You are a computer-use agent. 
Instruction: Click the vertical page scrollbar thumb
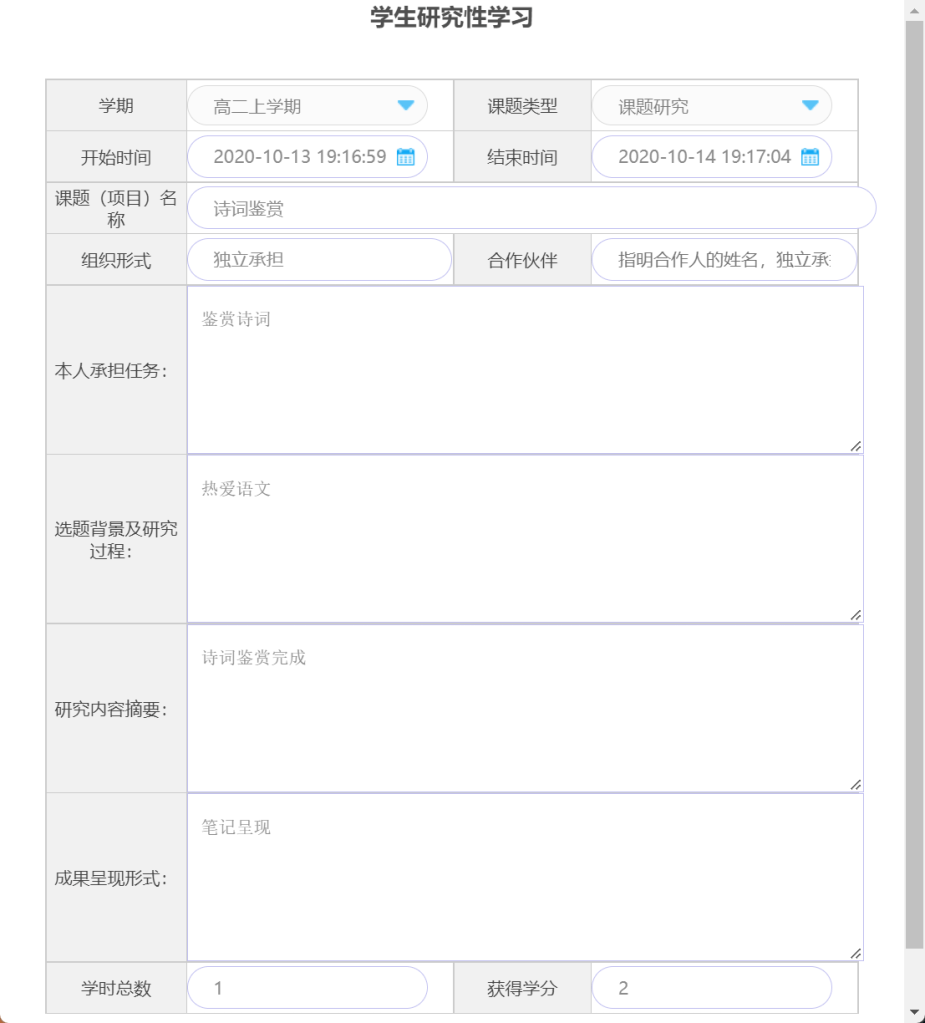(914, 480)
